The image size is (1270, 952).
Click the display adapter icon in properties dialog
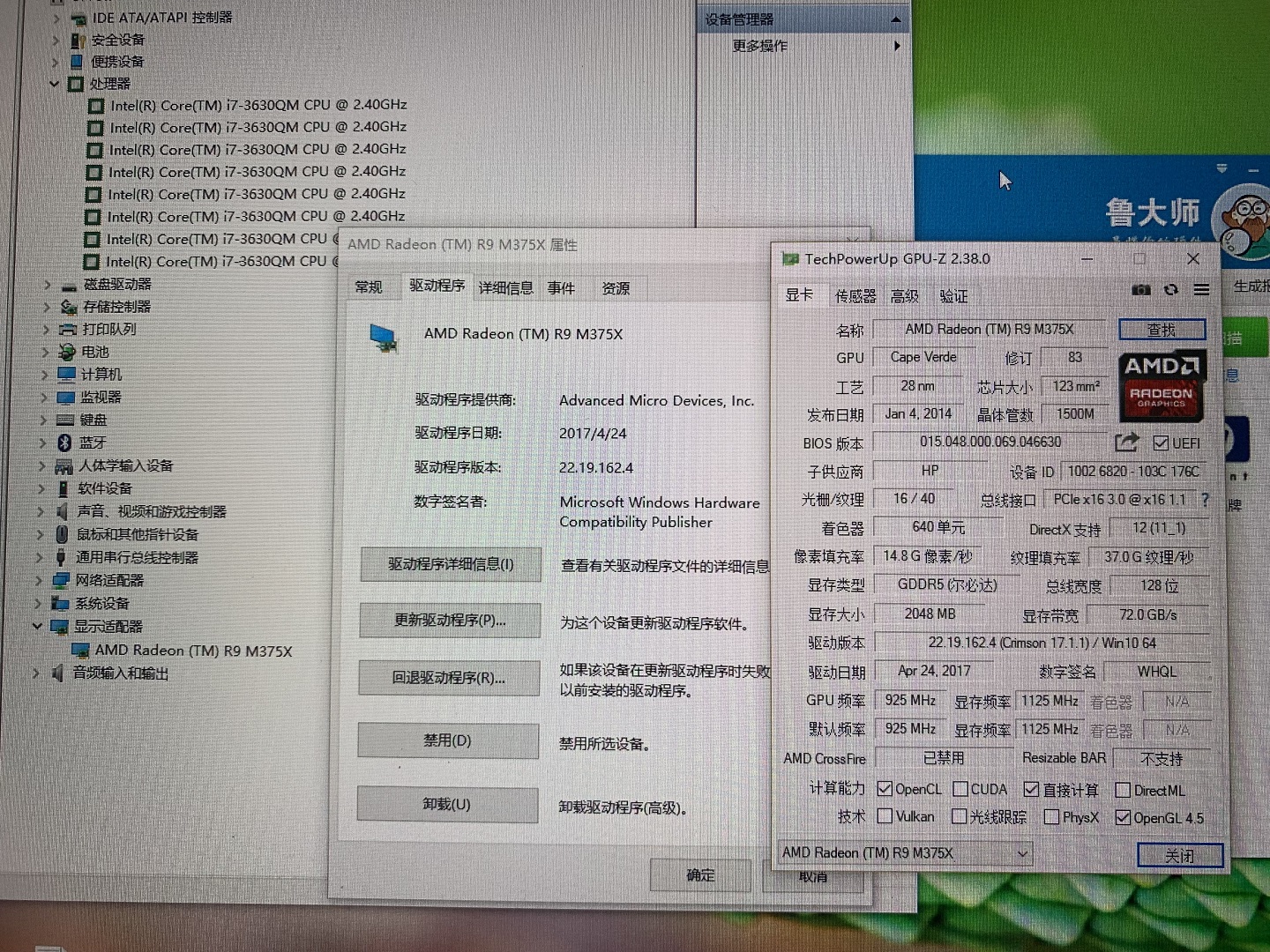point(384,338)
